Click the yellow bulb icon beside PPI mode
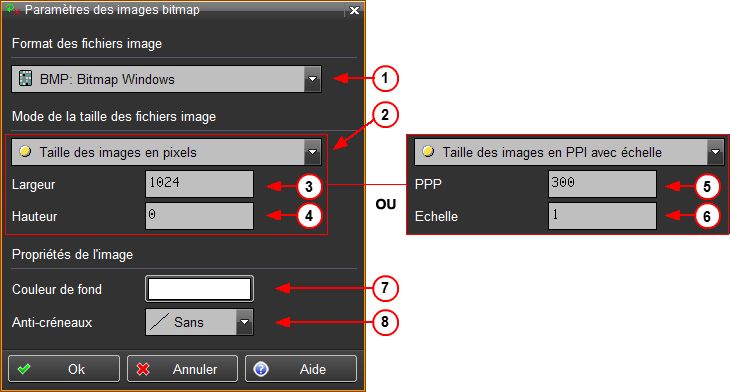Viewport: 730px width, 392px height. click(428, 151)
